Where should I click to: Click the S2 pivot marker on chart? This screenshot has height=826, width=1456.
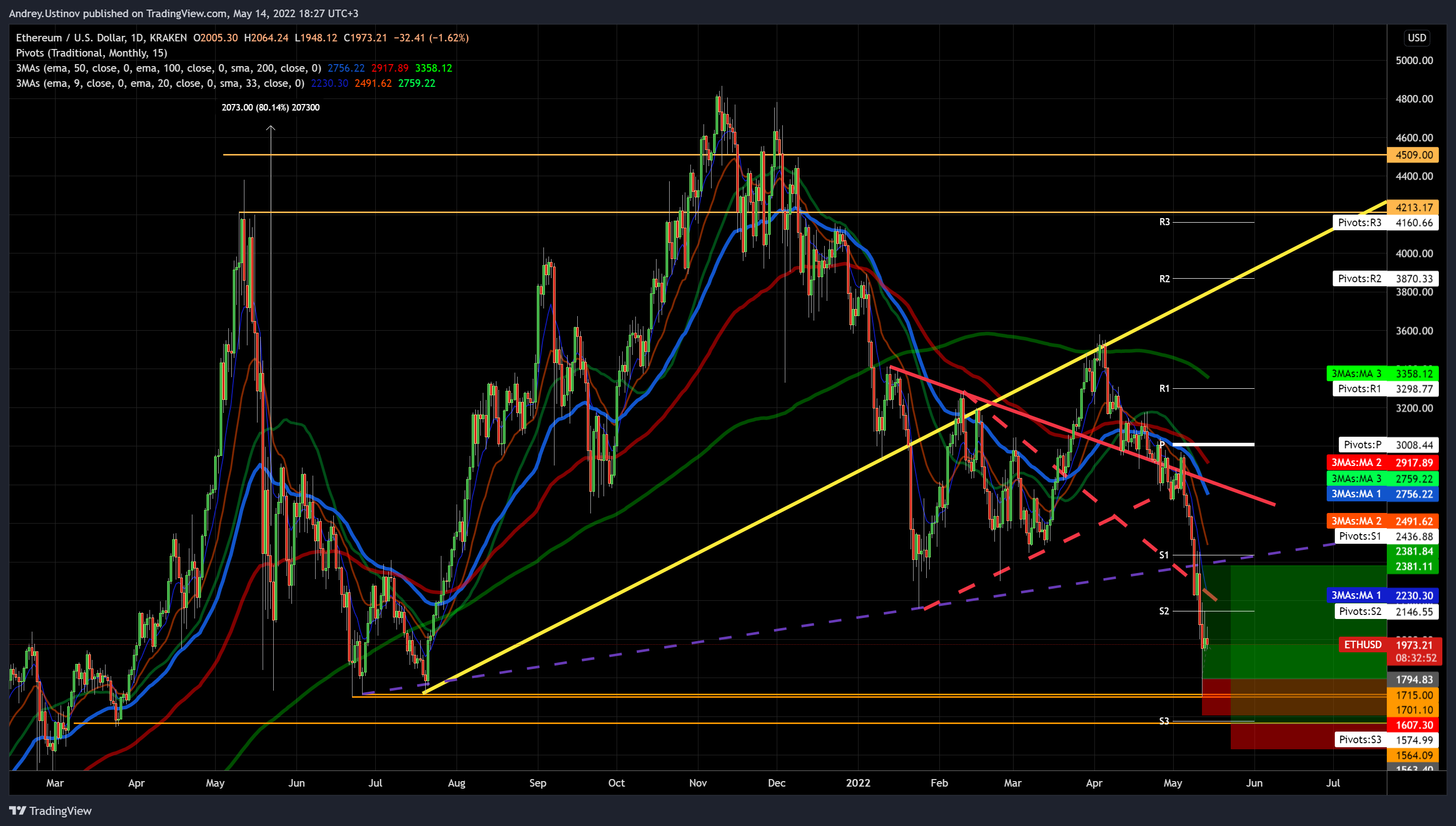click(1164, 611)
